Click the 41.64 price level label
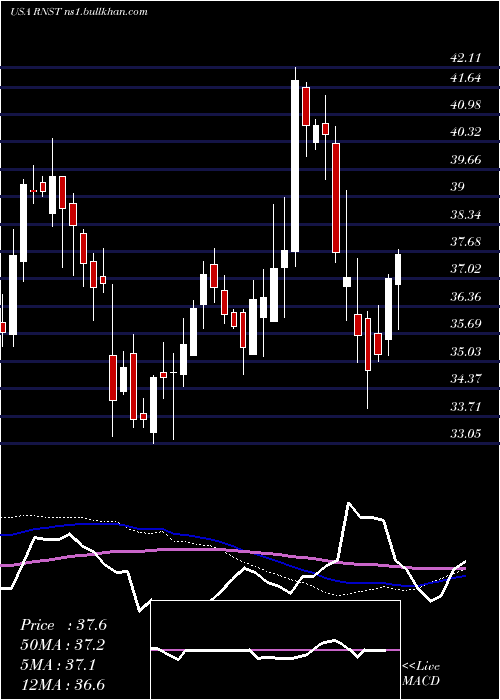 pos(466,78)
